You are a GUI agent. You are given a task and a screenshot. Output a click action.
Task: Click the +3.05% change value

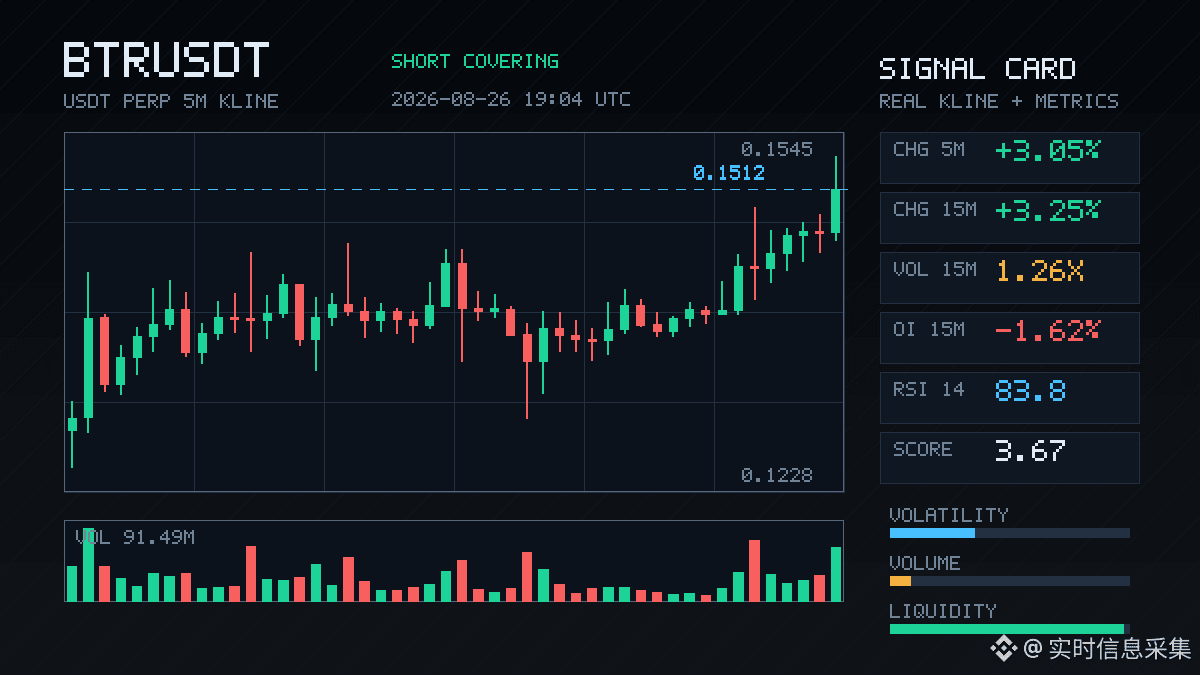pyautogui.click(x=1047, y=151)
